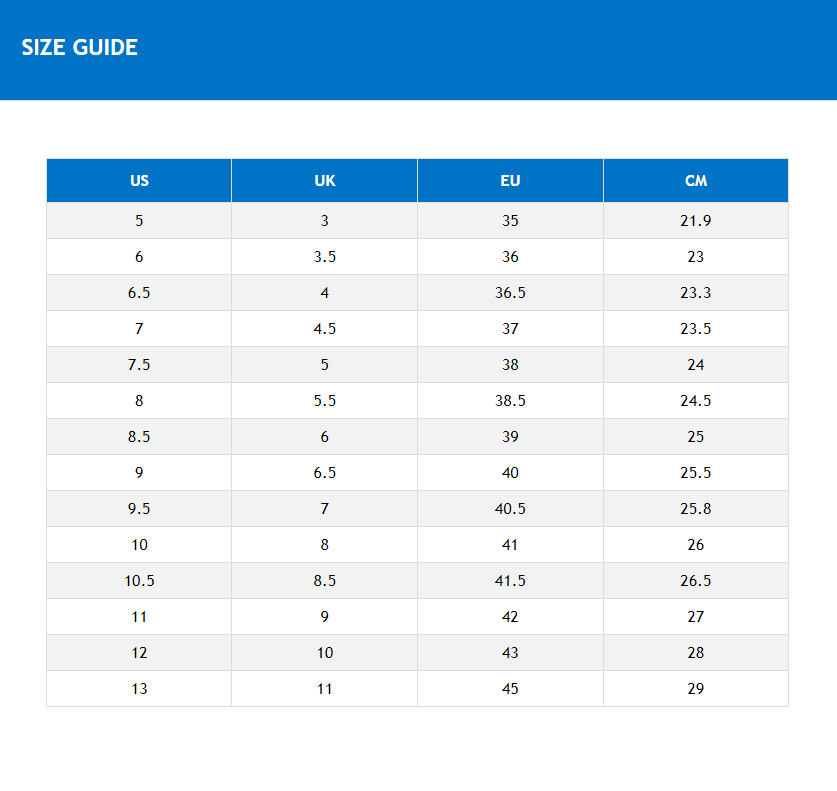837x791 pixels.
Task: Click EU size 38.5 cell
Action: click(510, 401)
